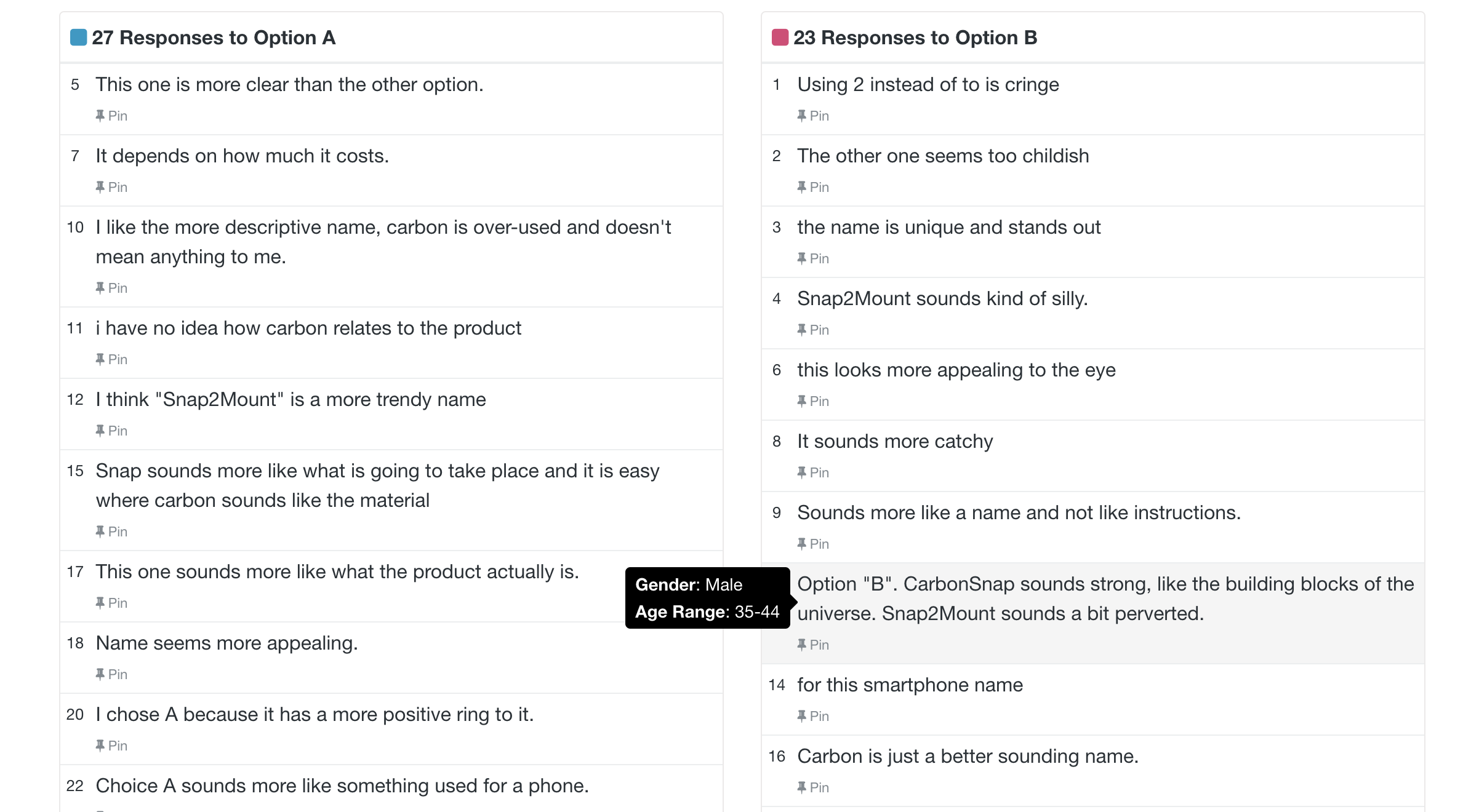Select the '23 Responses to Option B' heading
The image size is (1471, 812).
click(x=915, y=38)
